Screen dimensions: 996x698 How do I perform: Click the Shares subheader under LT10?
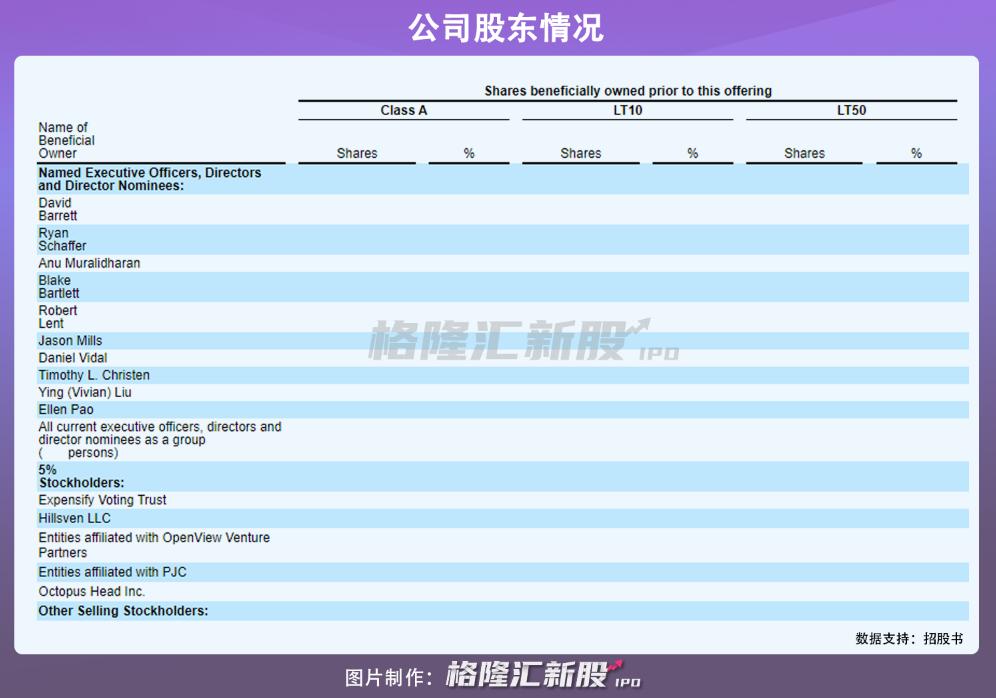(x=581, y=153)
